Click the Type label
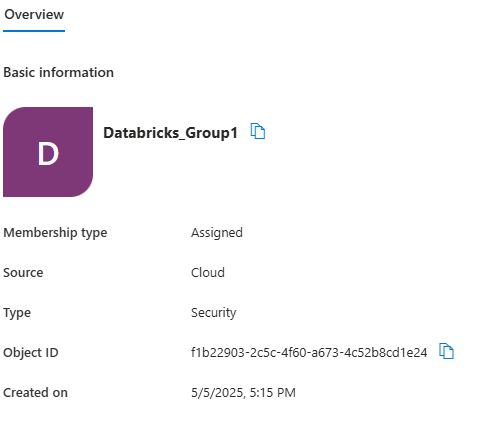499x421 pixels. click(17, 313)
